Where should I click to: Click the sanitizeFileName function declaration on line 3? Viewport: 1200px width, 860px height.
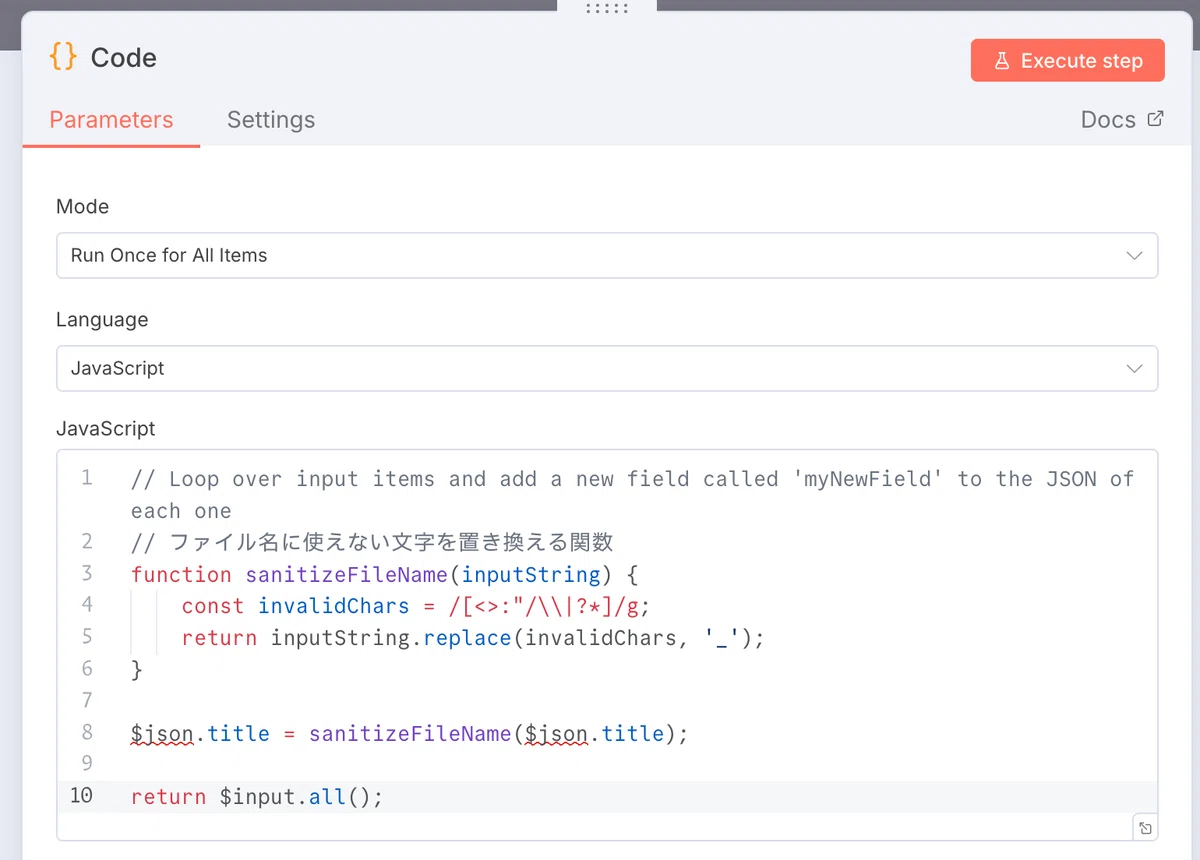click(384, 574)
